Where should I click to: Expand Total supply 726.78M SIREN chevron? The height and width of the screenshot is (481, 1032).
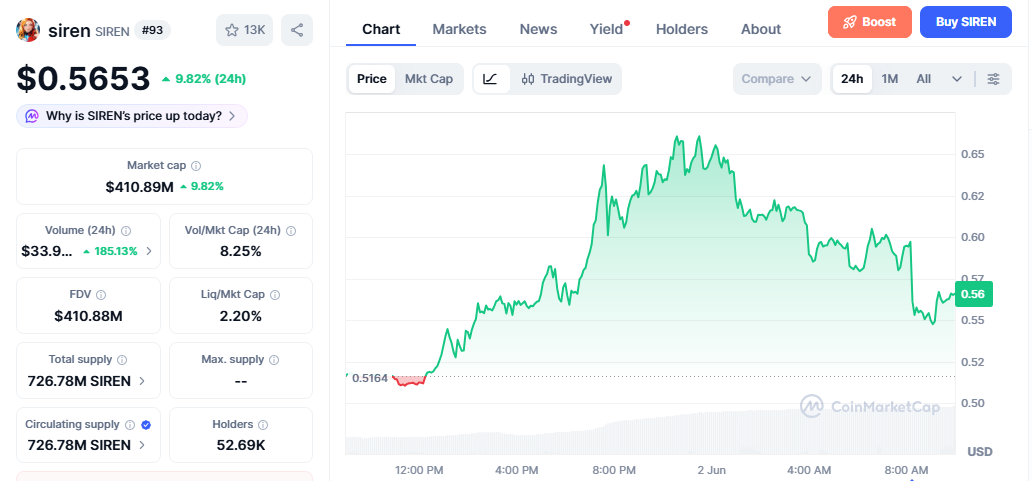pos(142,381)
